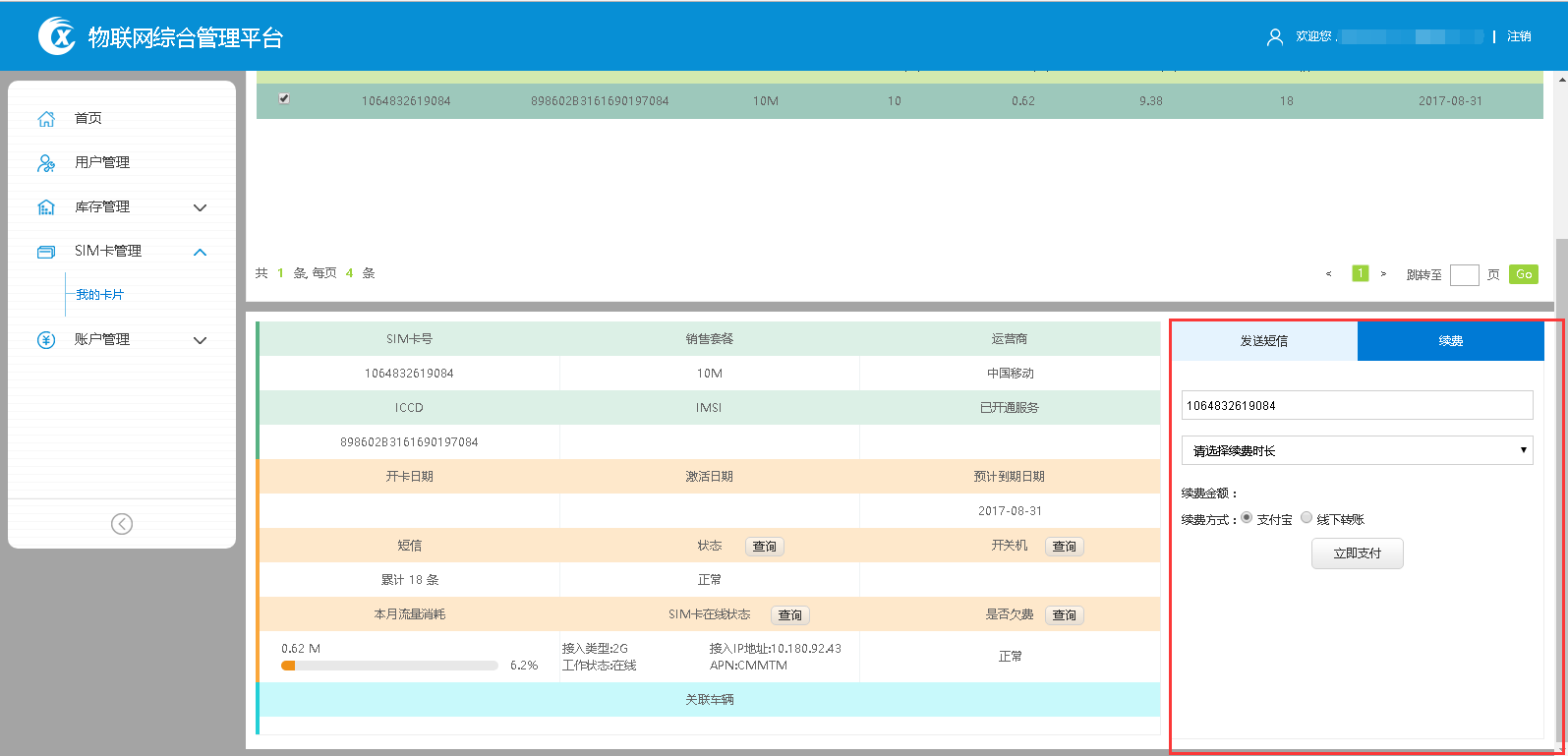Click the page number jump input field

1464,275
